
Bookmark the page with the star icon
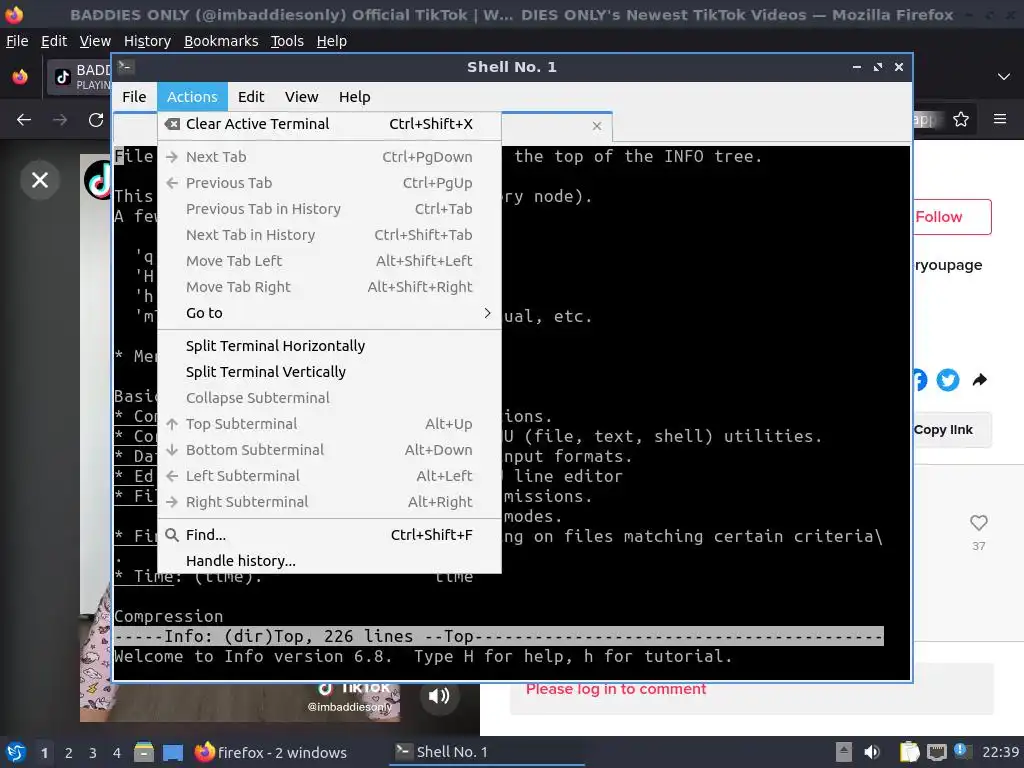pos(961,120)
